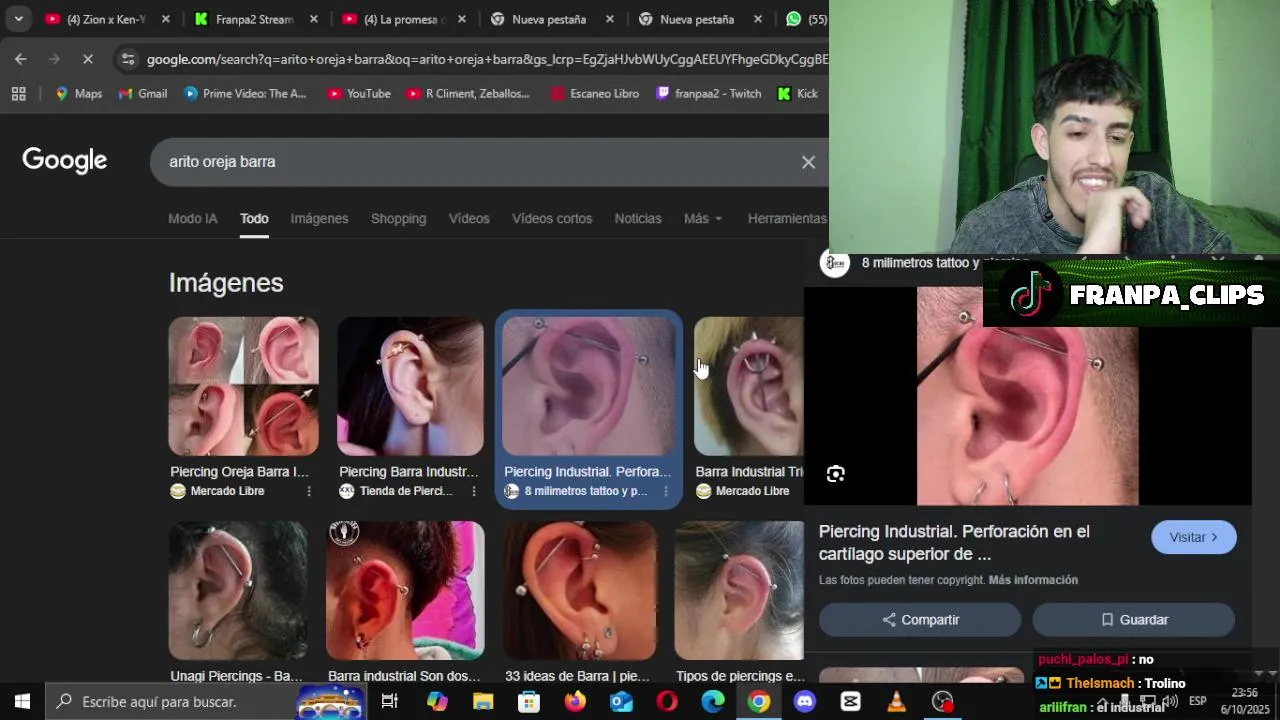Open File Explorer from the taskbar
The image size is (1280, 720).
coord(483,702)
